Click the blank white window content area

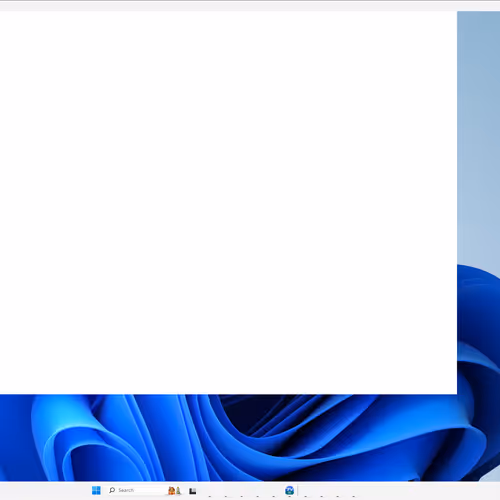pyautogui.click(x=228, y=203)
